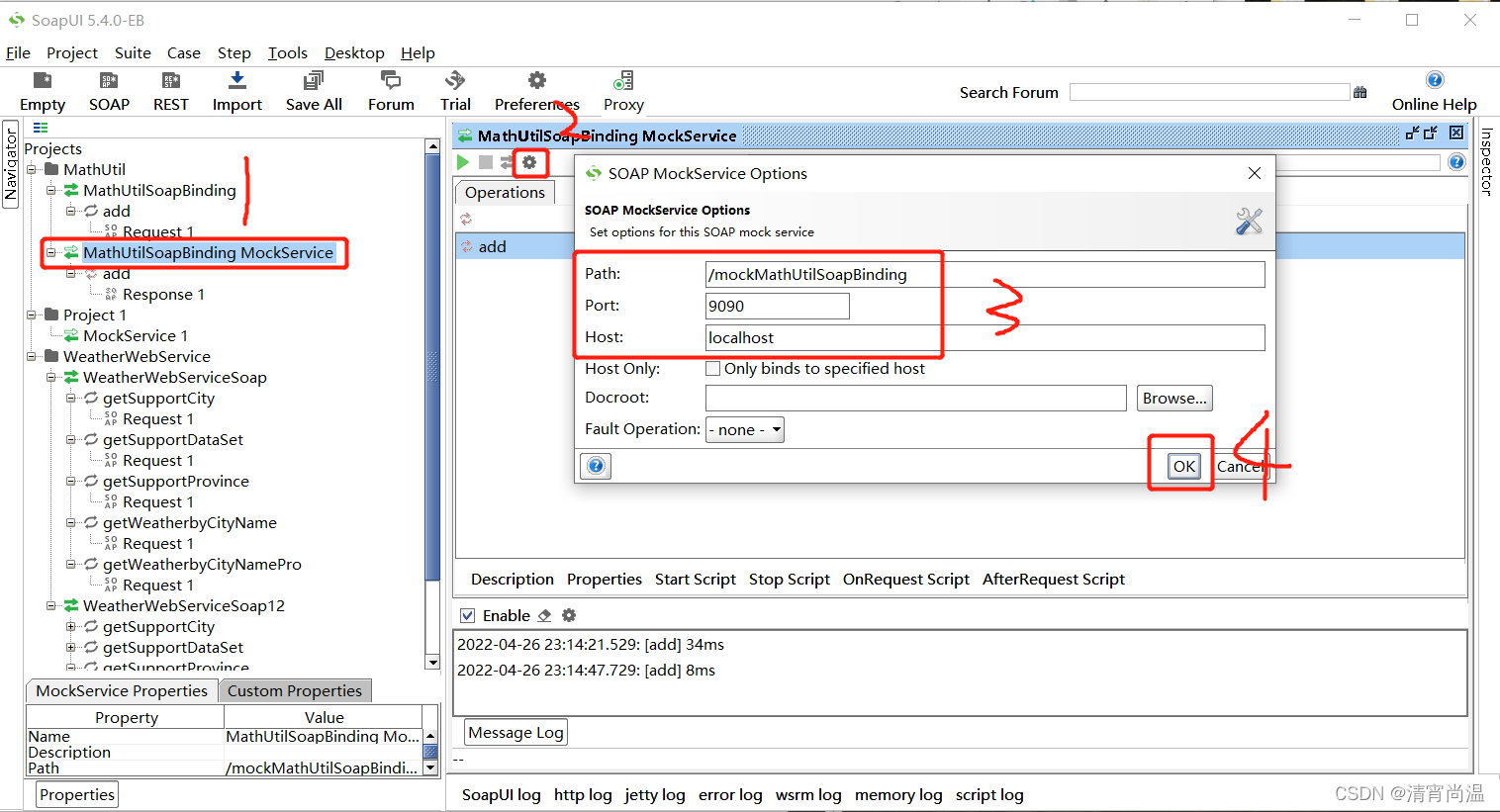Switch to the Custom Properties tab
Viewport: 1500px width, 812px height.
pos(295,690)
